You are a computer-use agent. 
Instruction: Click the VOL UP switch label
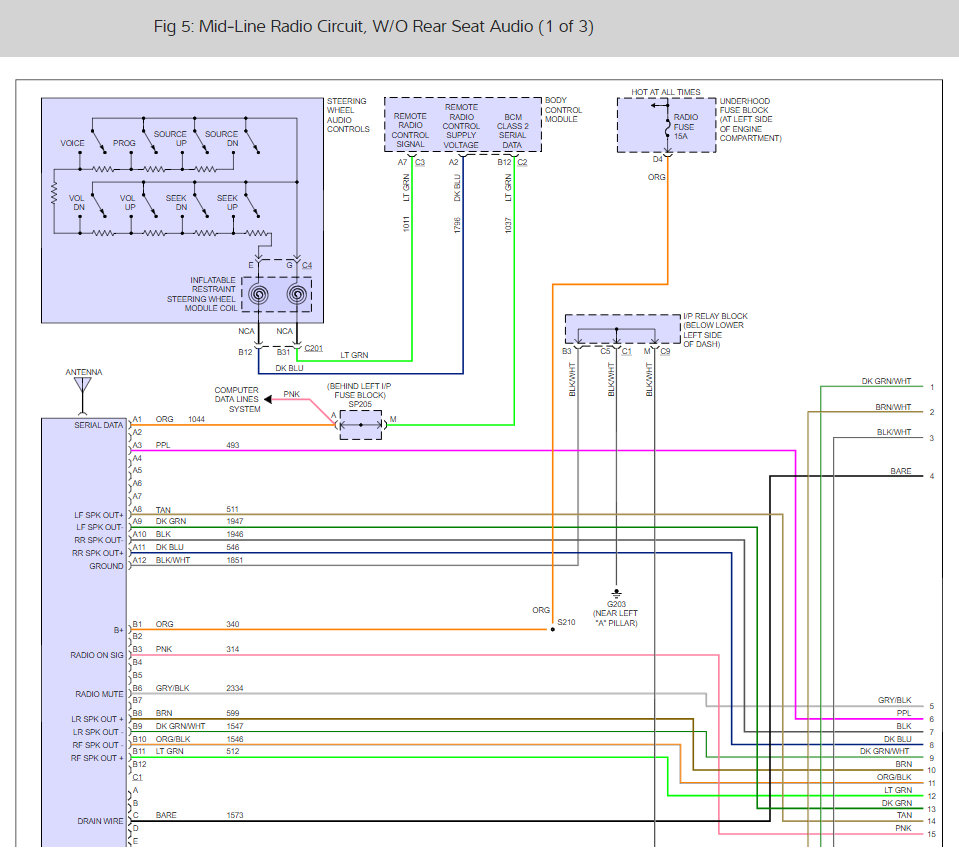tap(127, 202)
